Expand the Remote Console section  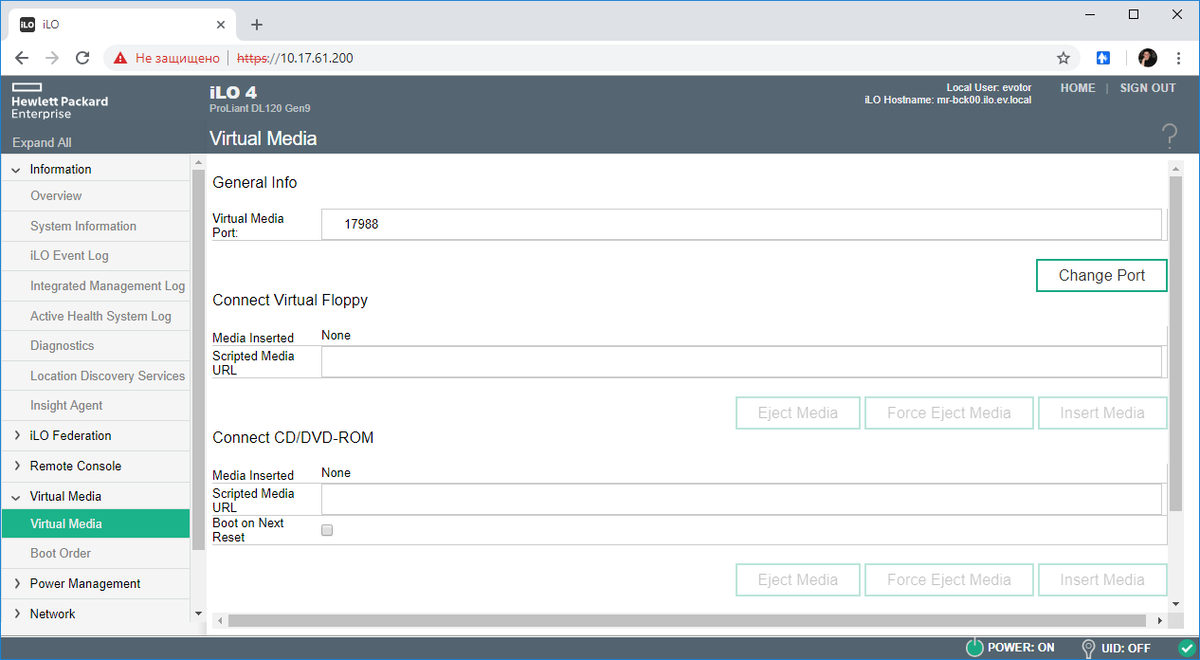(17, 466)
